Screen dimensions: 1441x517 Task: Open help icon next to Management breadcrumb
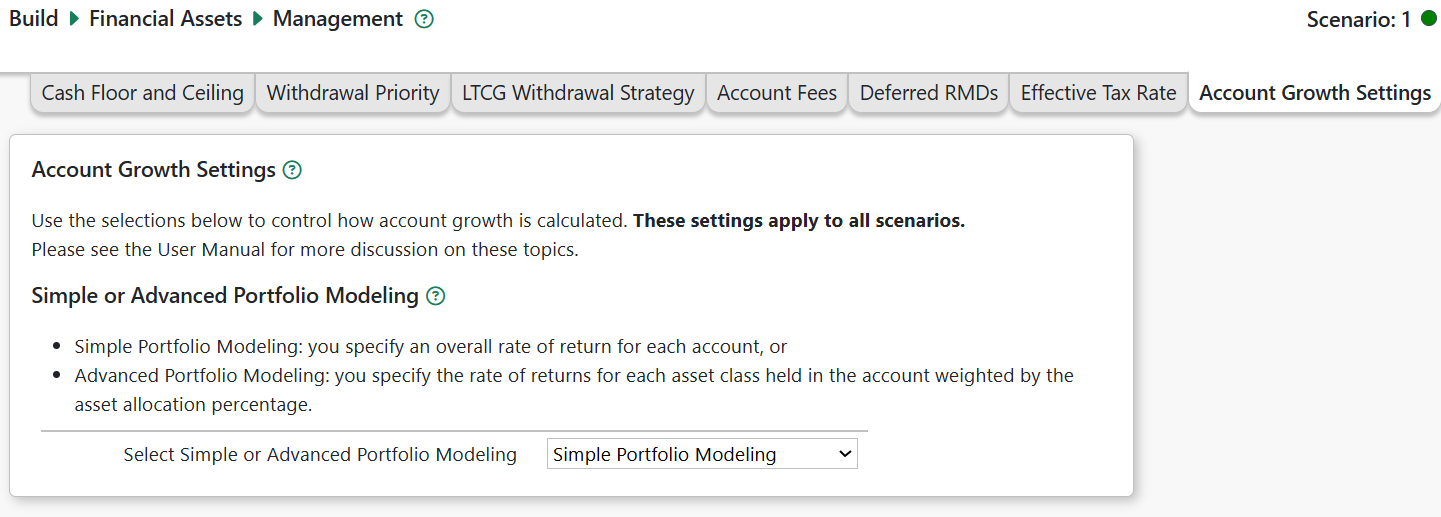pos(424,19)
